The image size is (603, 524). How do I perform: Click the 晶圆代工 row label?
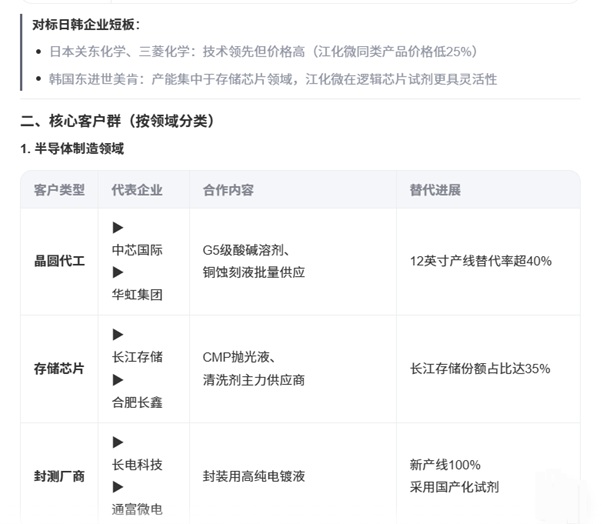pyautogui.click(x=59, y=261)
